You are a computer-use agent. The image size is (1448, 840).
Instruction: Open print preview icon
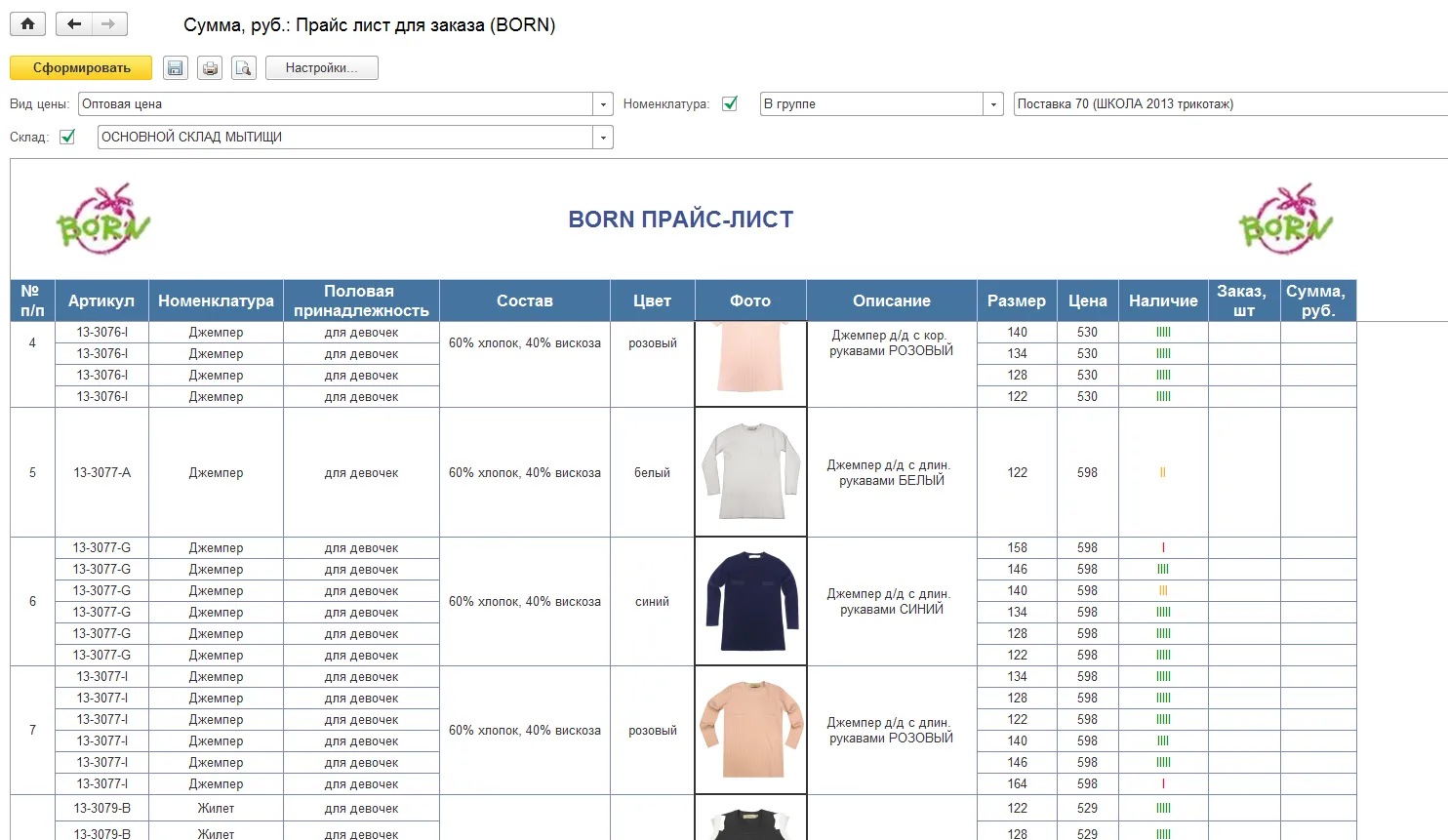click(244, 68)
